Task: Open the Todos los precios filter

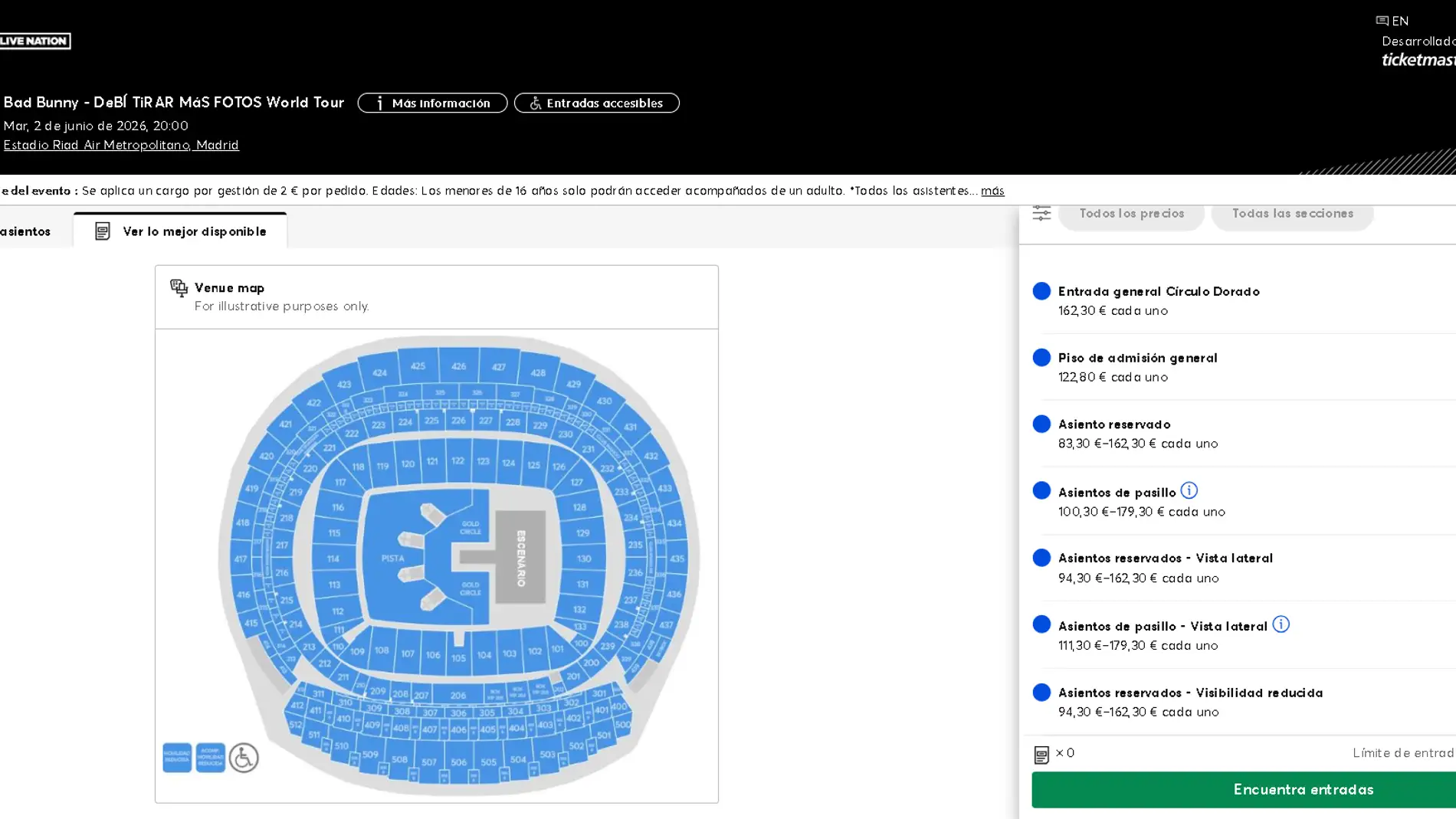Action: click(x=1131, y=213)
